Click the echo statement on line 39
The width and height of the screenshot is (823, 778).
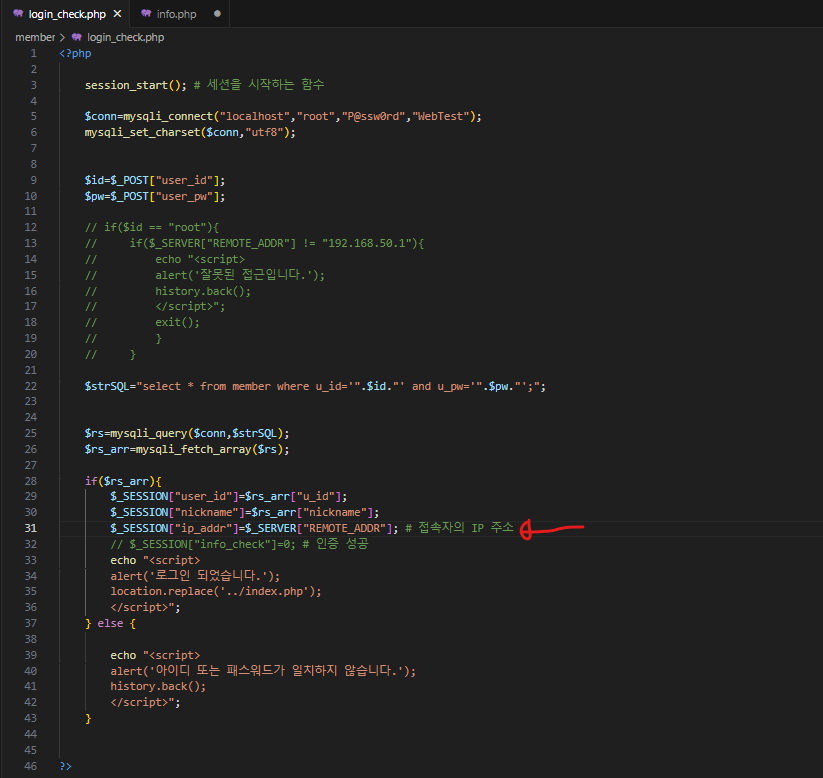(x=123, y=656)
